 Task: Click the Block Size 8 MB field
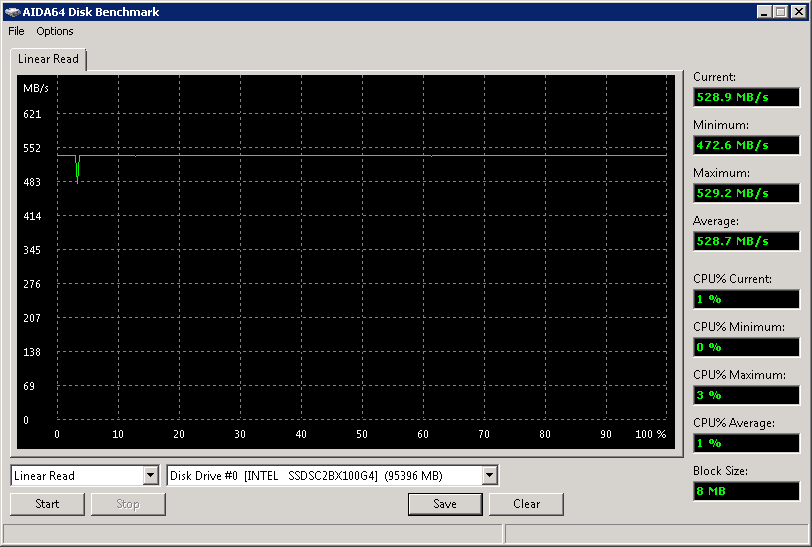pos(746,491)
